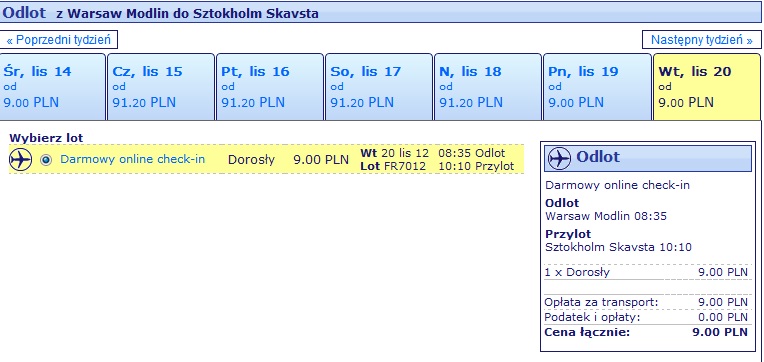Click the Darmowy online check-in text in the summary
The height and width of the screenshot is (362, 764).
pyautogui.click(x=617, y=185)
